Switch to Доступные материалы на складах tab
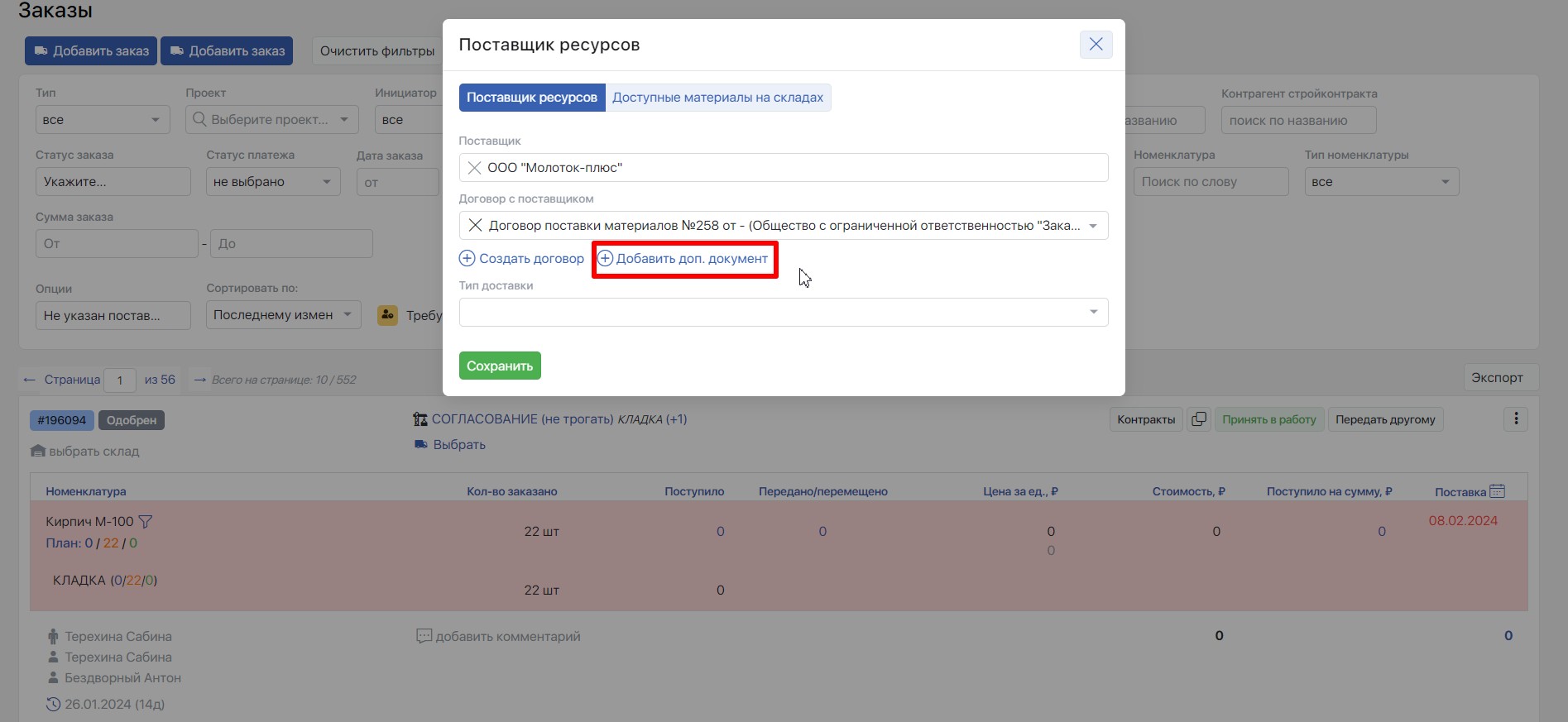This screenshot has width=1568, height=722. click(717, 98)
